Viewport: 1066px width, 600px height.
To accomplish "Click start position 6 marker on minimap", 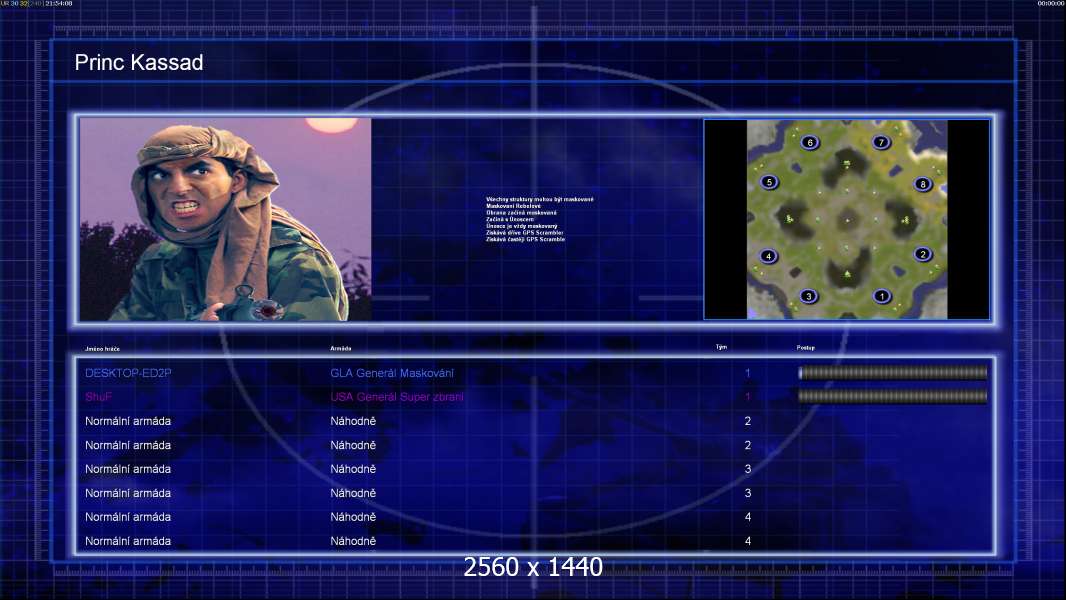I will coord(810,142).
